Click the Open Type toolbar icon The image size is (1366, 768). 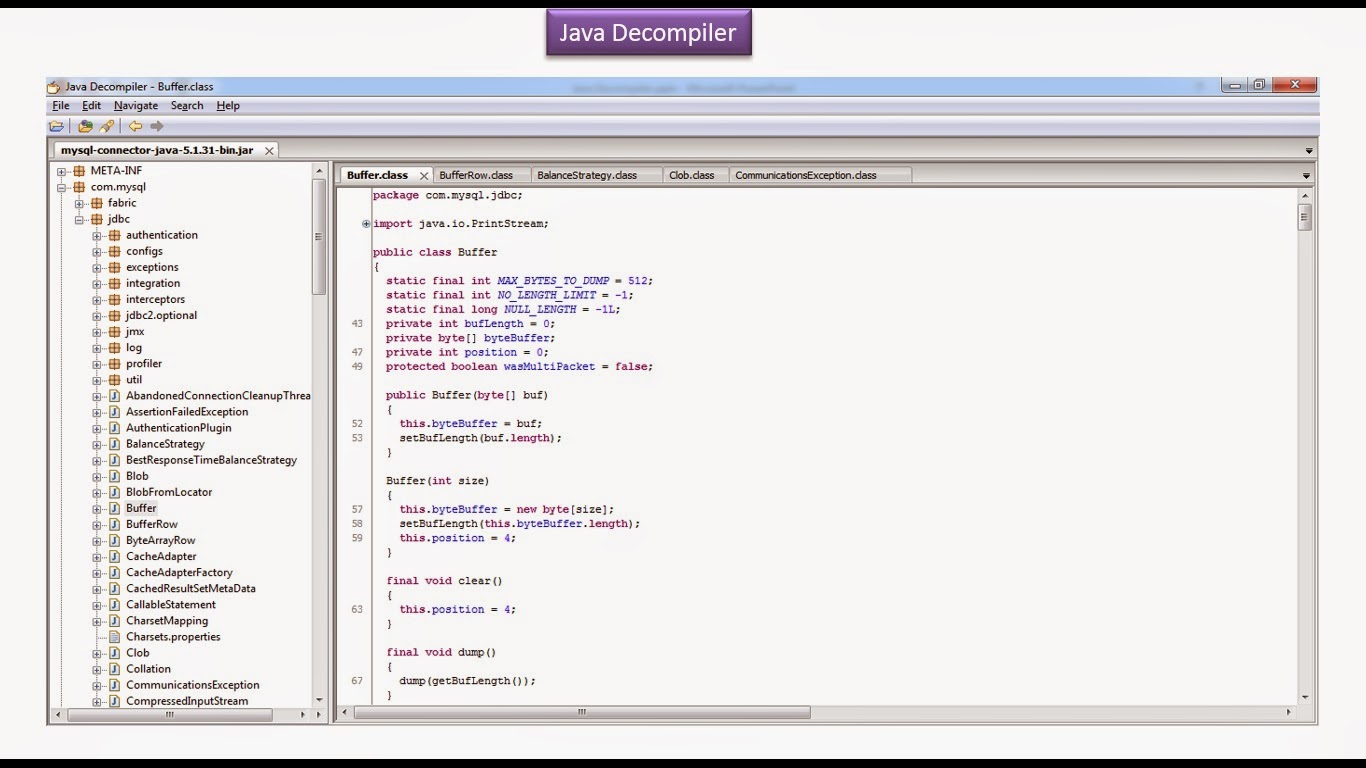click(86, 126)
